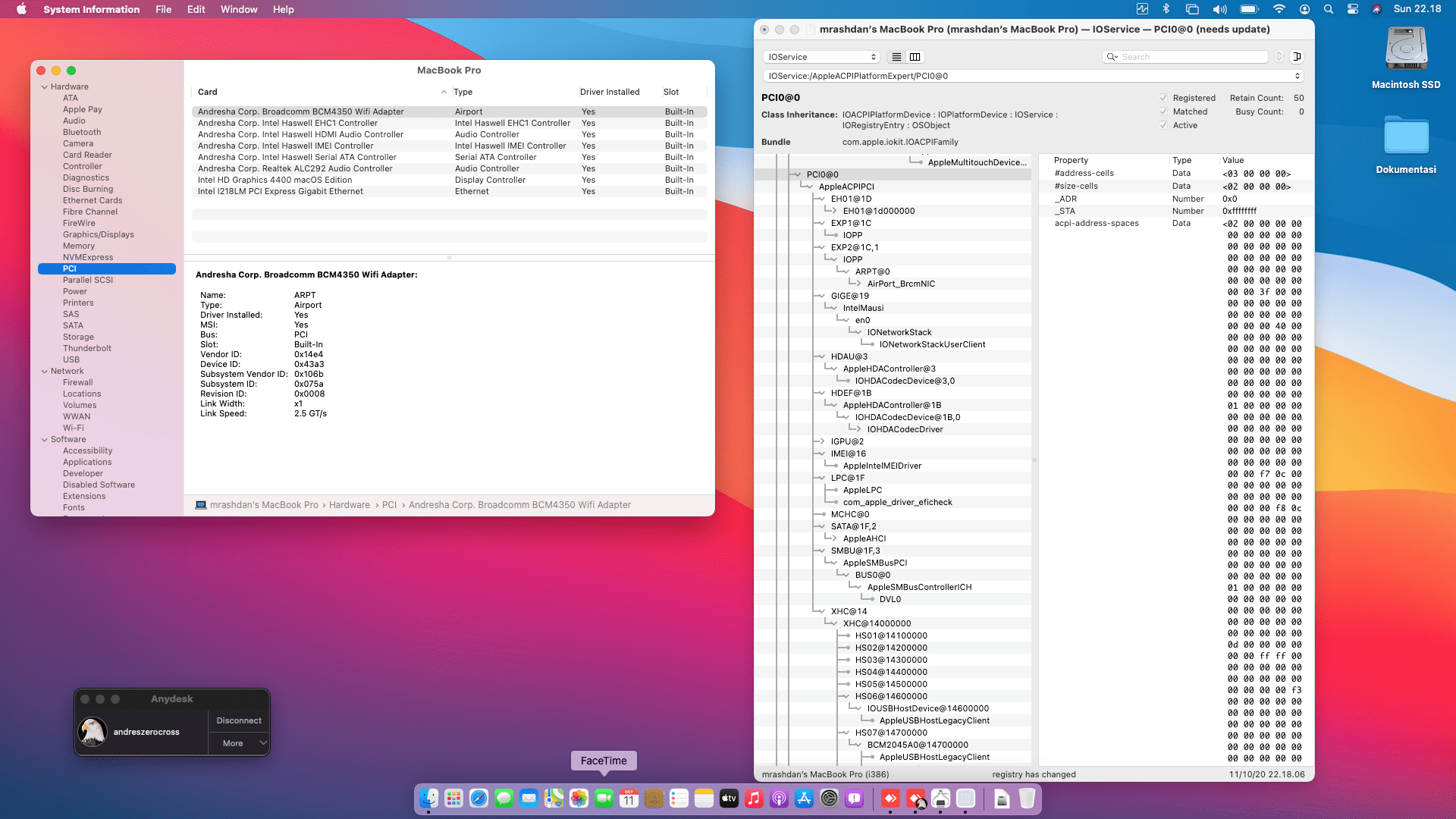Switch to column view in IORegistryExplorer
1456x819 pixels.
pos(915,57)
